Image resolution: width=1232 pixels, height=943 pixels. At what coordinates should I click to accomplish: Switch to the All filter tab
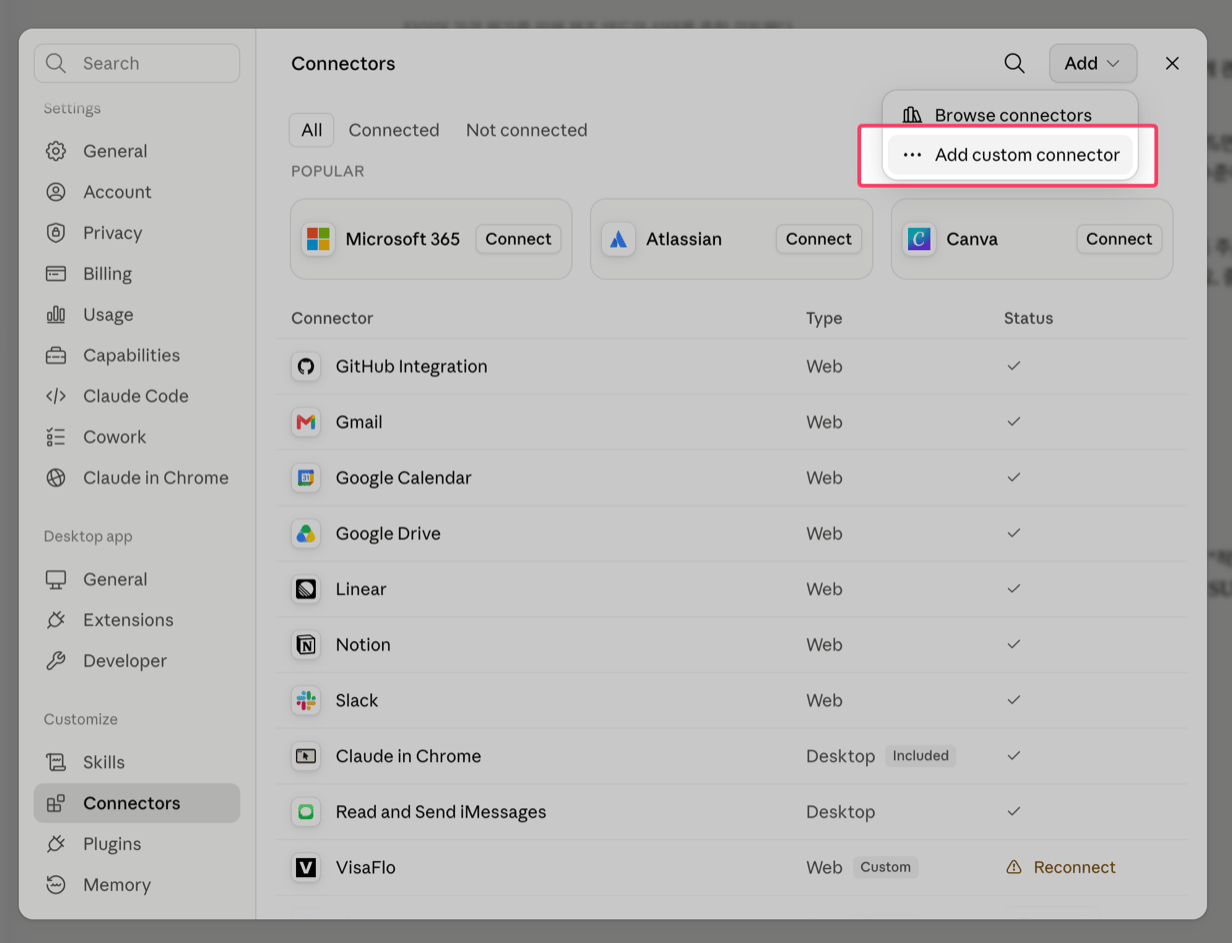(312, 130)
